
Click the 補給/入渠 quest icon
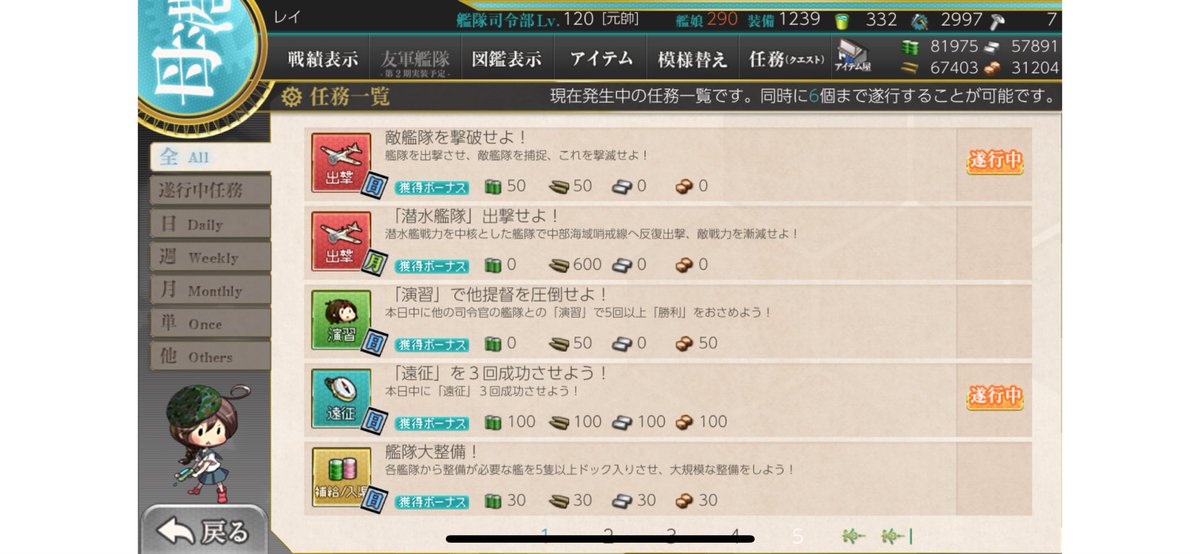coord(343,478)
